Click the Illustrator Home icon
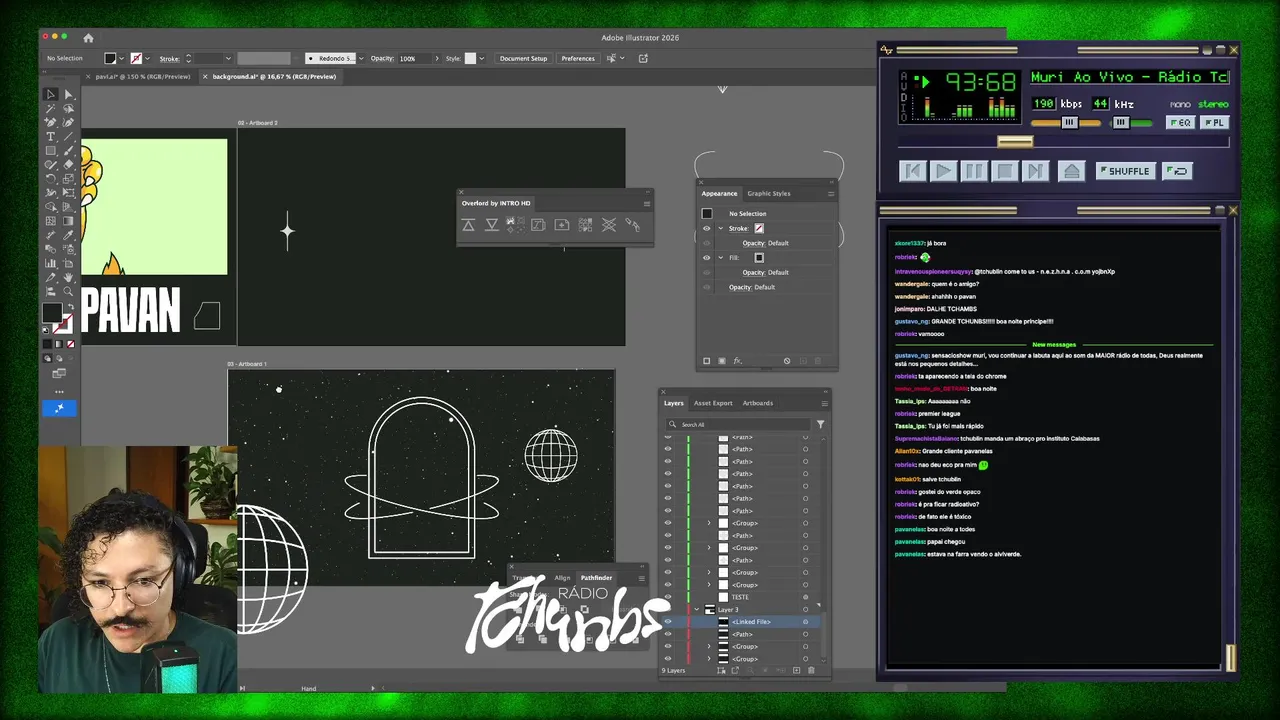1280x720 pixels. coord(88,38)
